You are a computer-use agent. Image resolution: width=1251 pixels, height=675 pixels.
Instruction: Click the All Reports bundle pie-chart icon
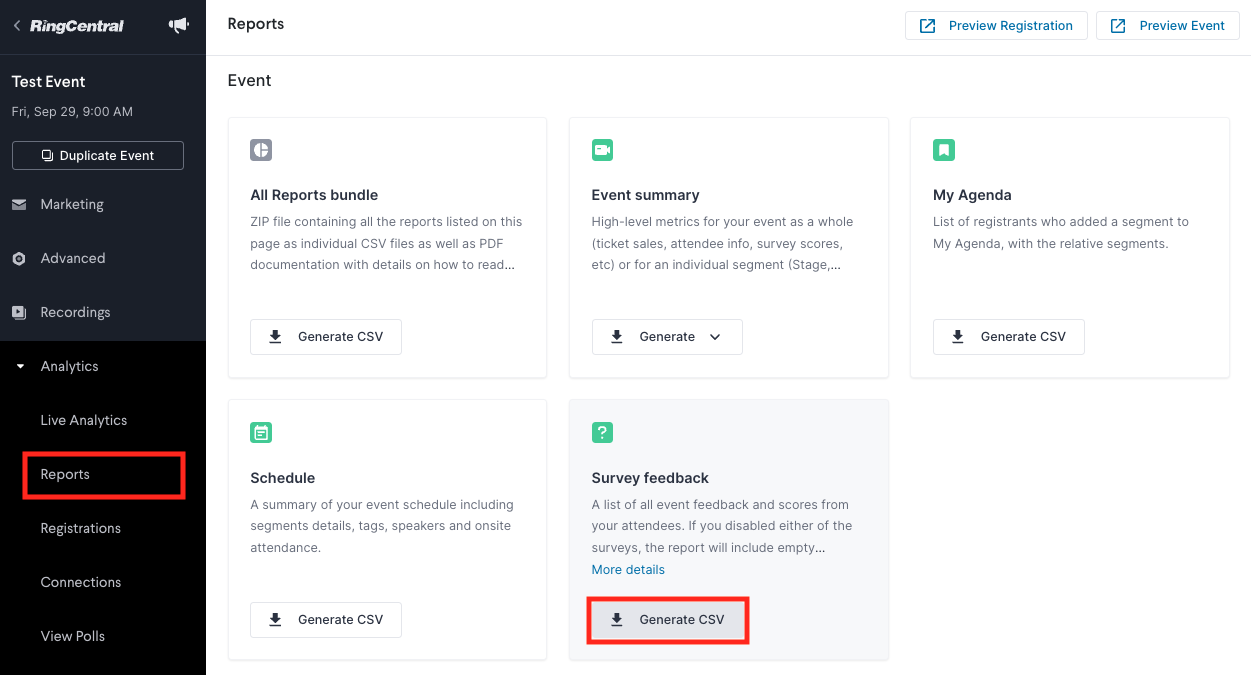(261, 150)
